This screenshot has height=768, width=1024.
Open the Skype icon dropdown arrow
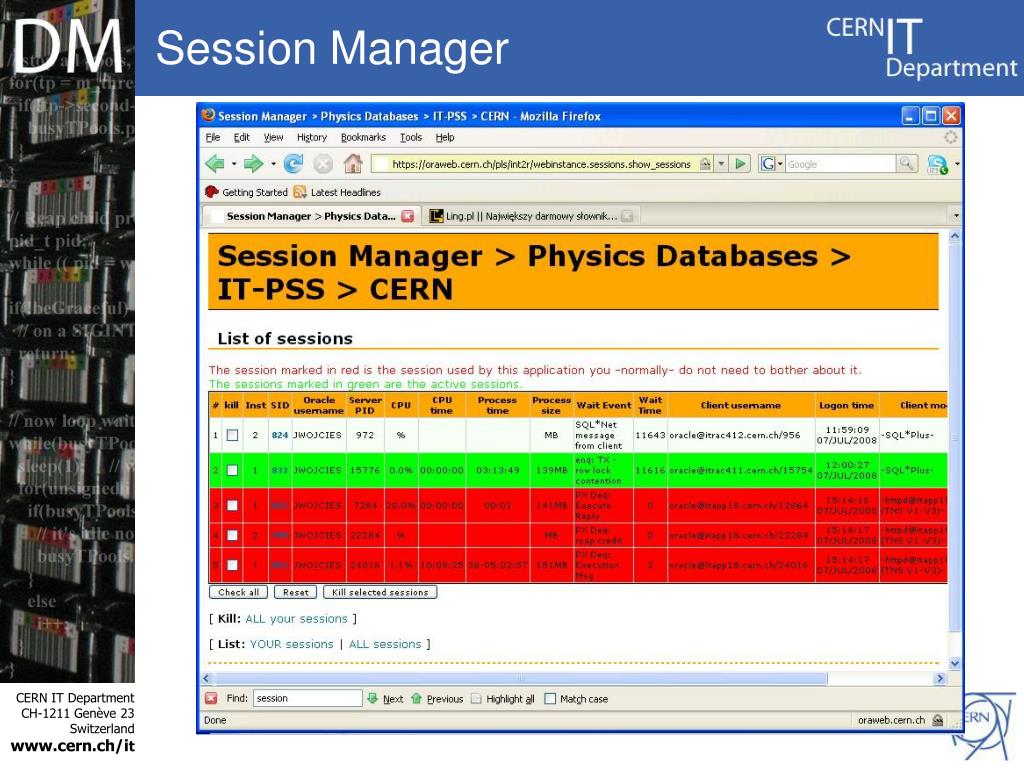click(957, 164)
